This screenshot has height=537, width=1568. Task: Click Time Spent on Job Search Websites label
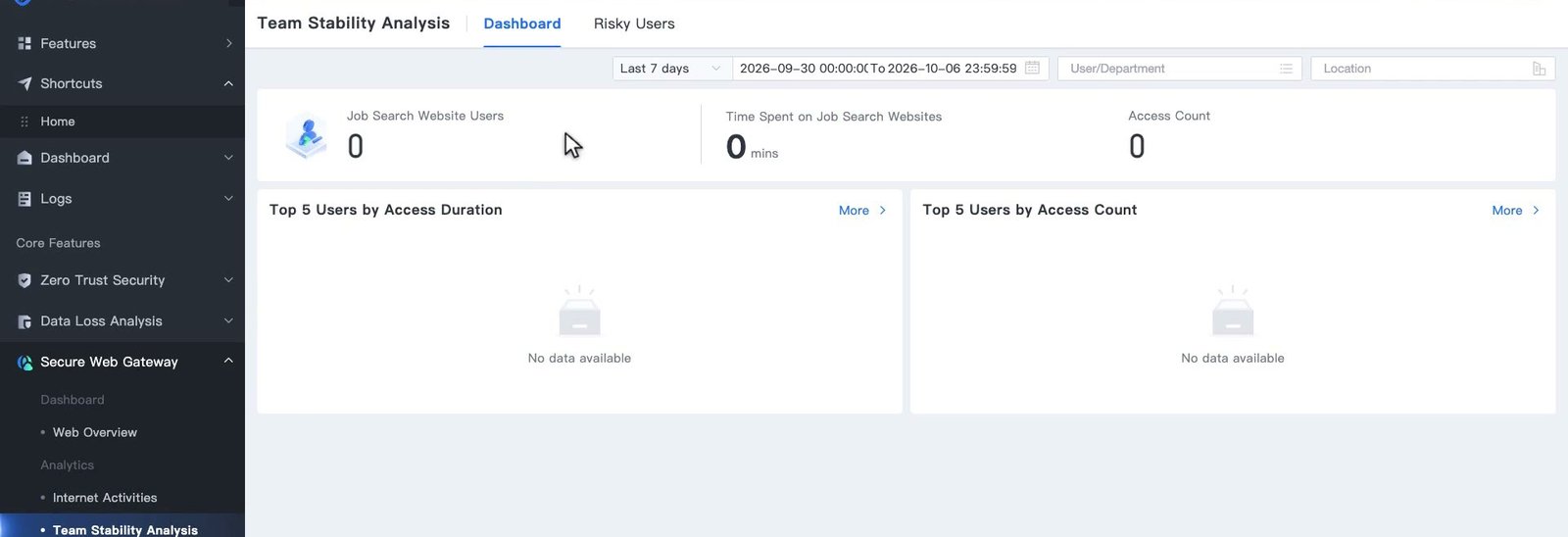pyautogui.click(x=834, y=117)
